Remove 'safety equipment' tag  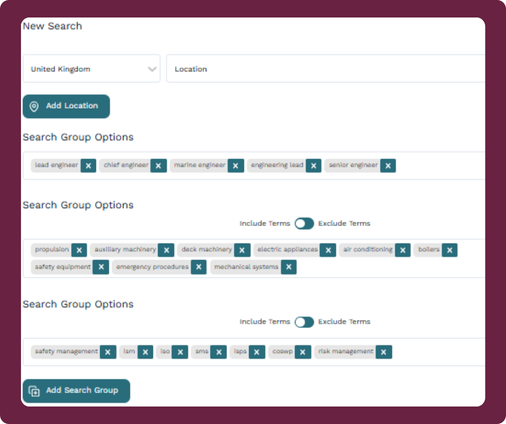click(x=101, y=267)
